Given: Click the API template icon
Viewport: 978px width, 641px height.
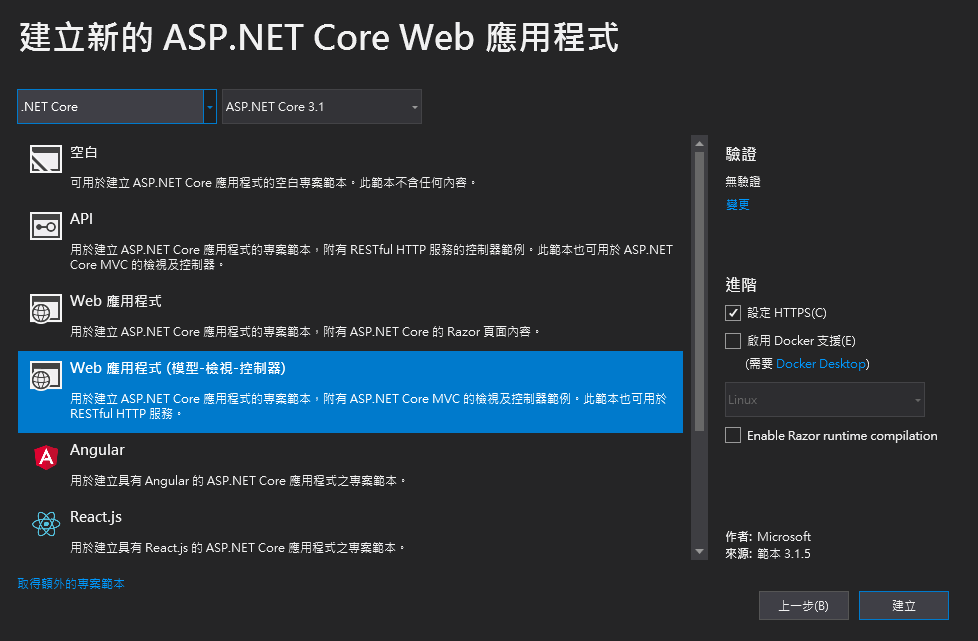Looking at the screenshot, I should (x=46, y=226).
